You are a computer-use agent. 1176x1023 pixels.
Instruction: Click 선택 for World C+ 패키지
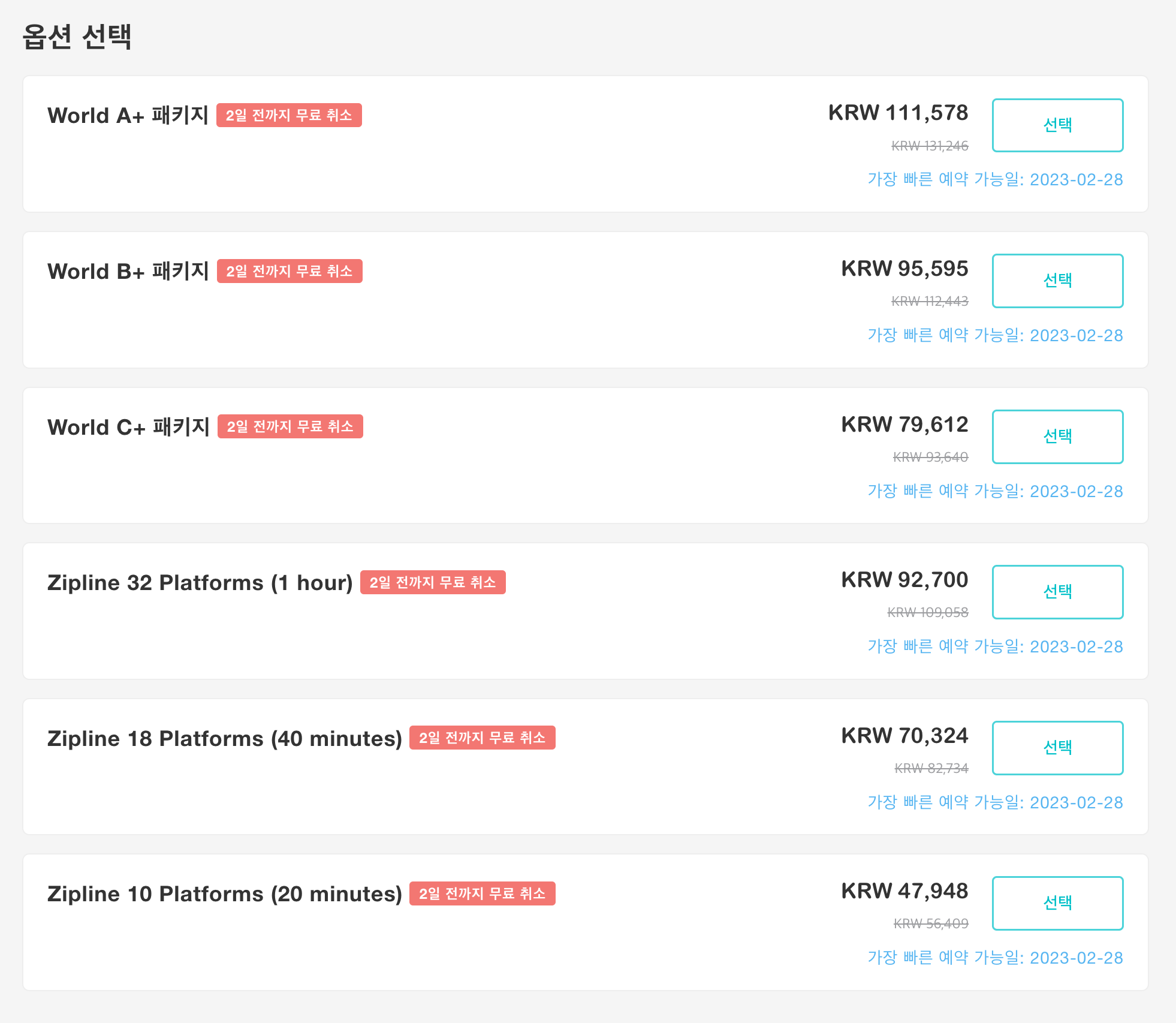coord(1057,437)
